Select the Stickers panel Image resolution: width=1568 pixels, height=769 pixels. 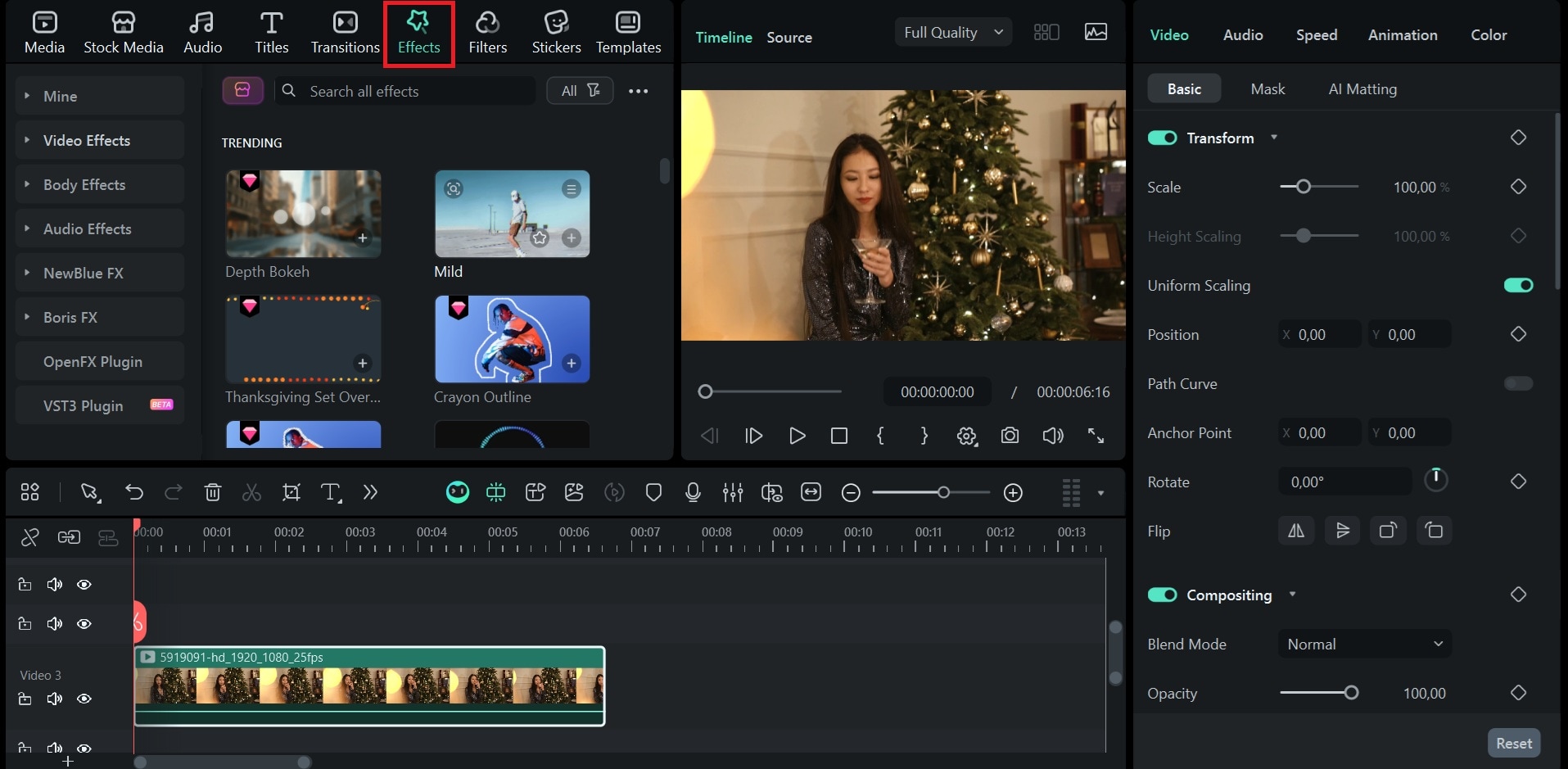pyautogui.click(x=556, y=33)
